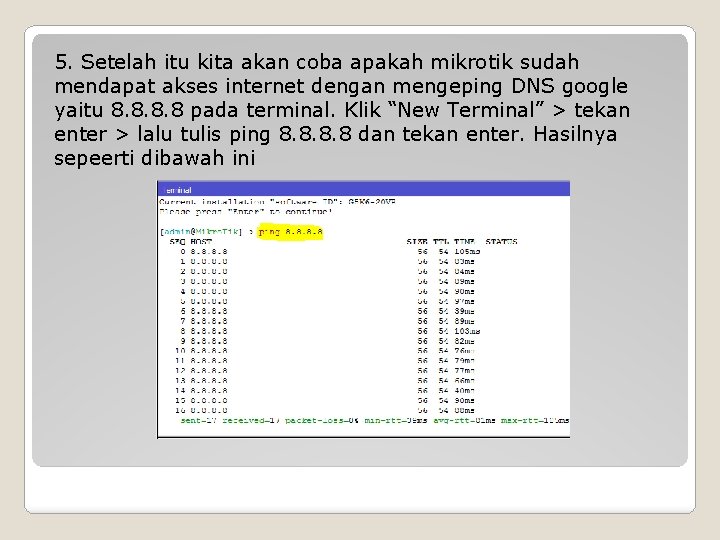Click the 79ms time in seq 11 row
Image resolution: width=720 pixels, height=540 pixels.
point(464,361)
